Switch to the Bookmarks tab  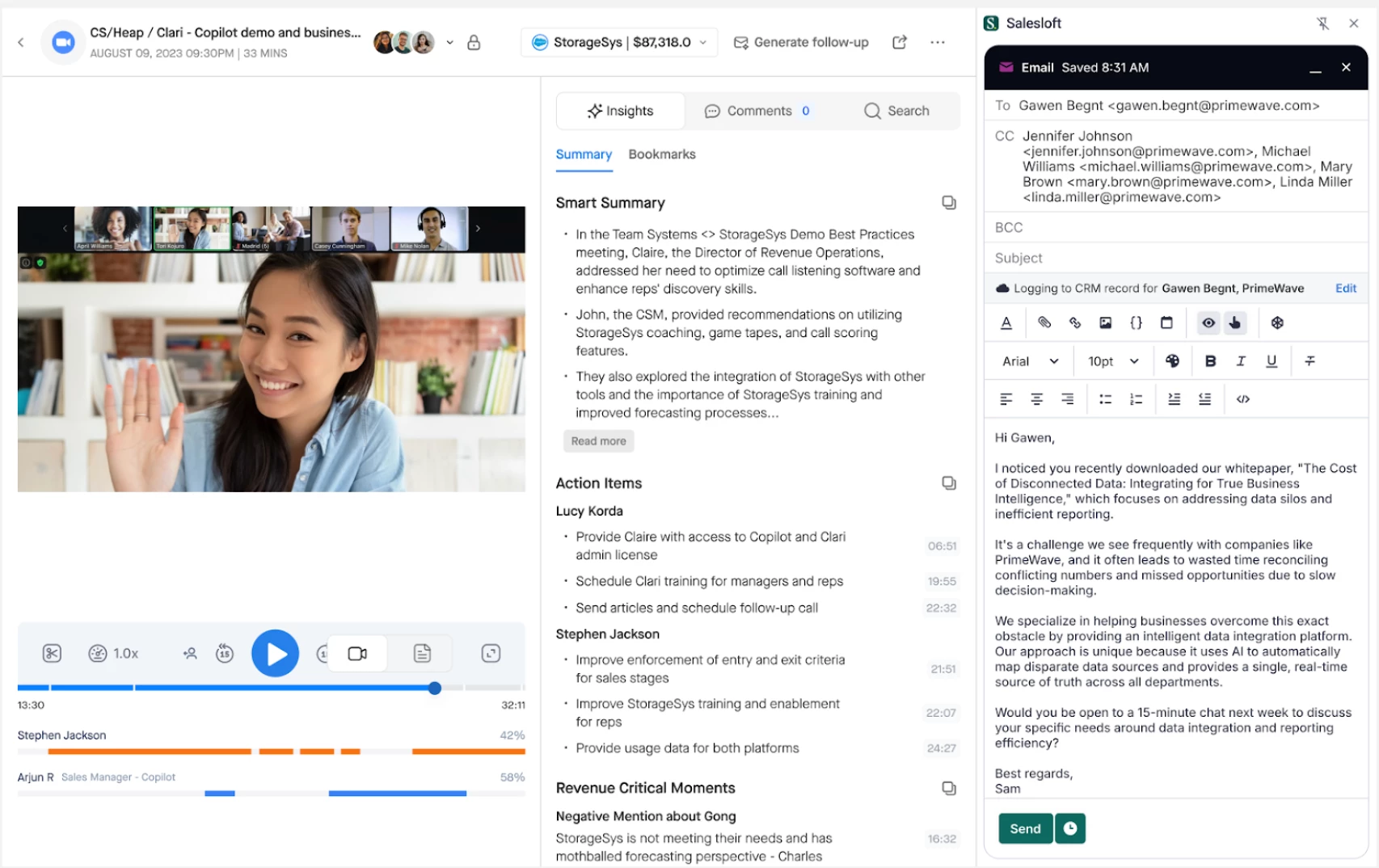click(x=662, y=154)
